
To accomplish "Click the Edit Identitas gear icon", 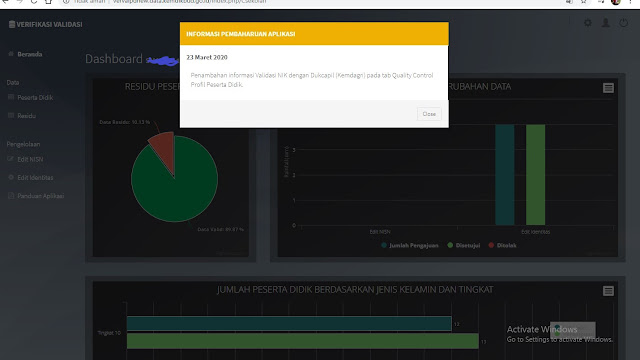I will 11,177.
